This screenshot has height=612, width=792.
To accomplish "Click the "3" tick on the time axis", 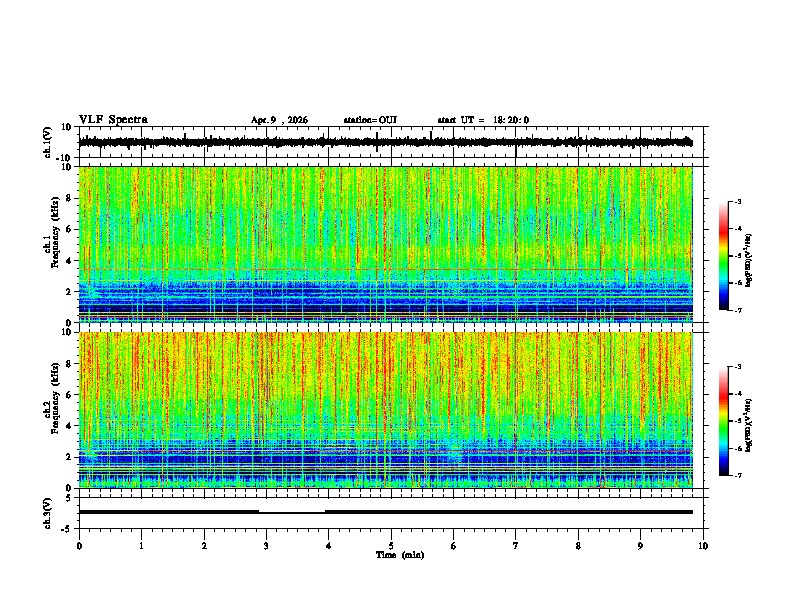I will pyautogui.click(x=266, y=546).
